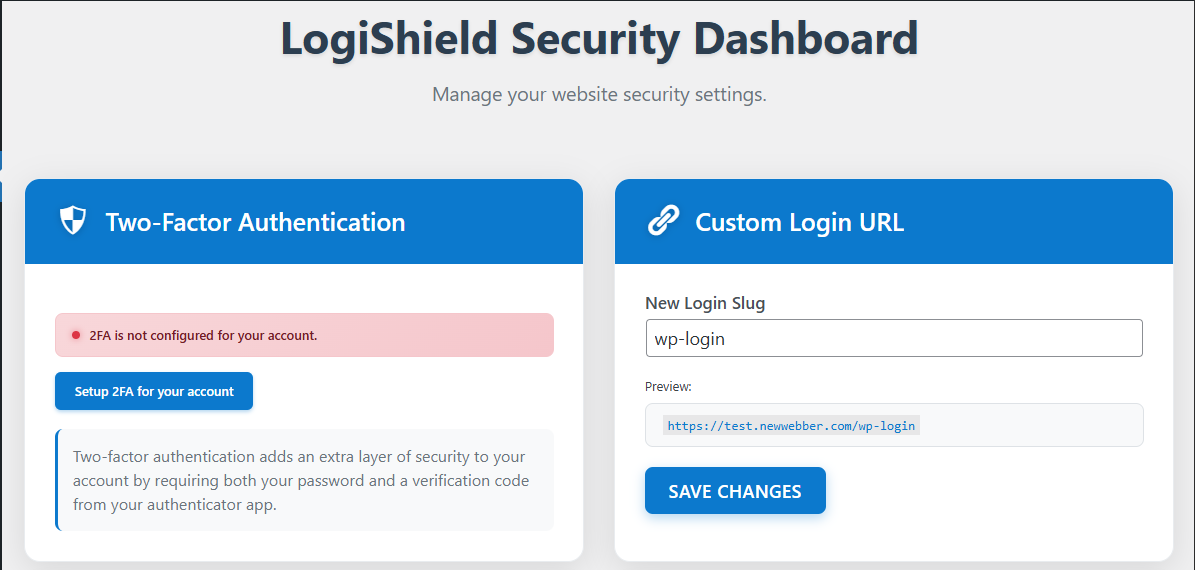Click the 'Manage your website security settings' subtitle
The image size is (1195, 570).
pos(599,95)
